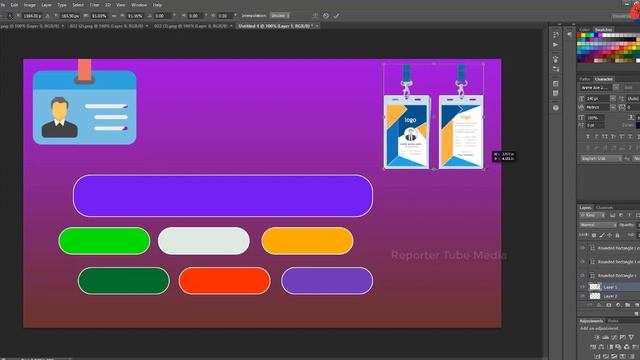Open the Interpolation dropdown
This screenshot has width=640, height=360.
(x=280, y=16)
